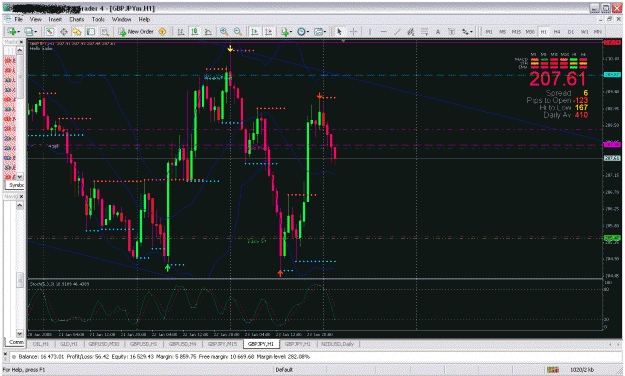The width and height of the screenshot is (625, 376).
Task: Toggle the Data Window crosshair-target icon
Action: click(x=63, y=31)
